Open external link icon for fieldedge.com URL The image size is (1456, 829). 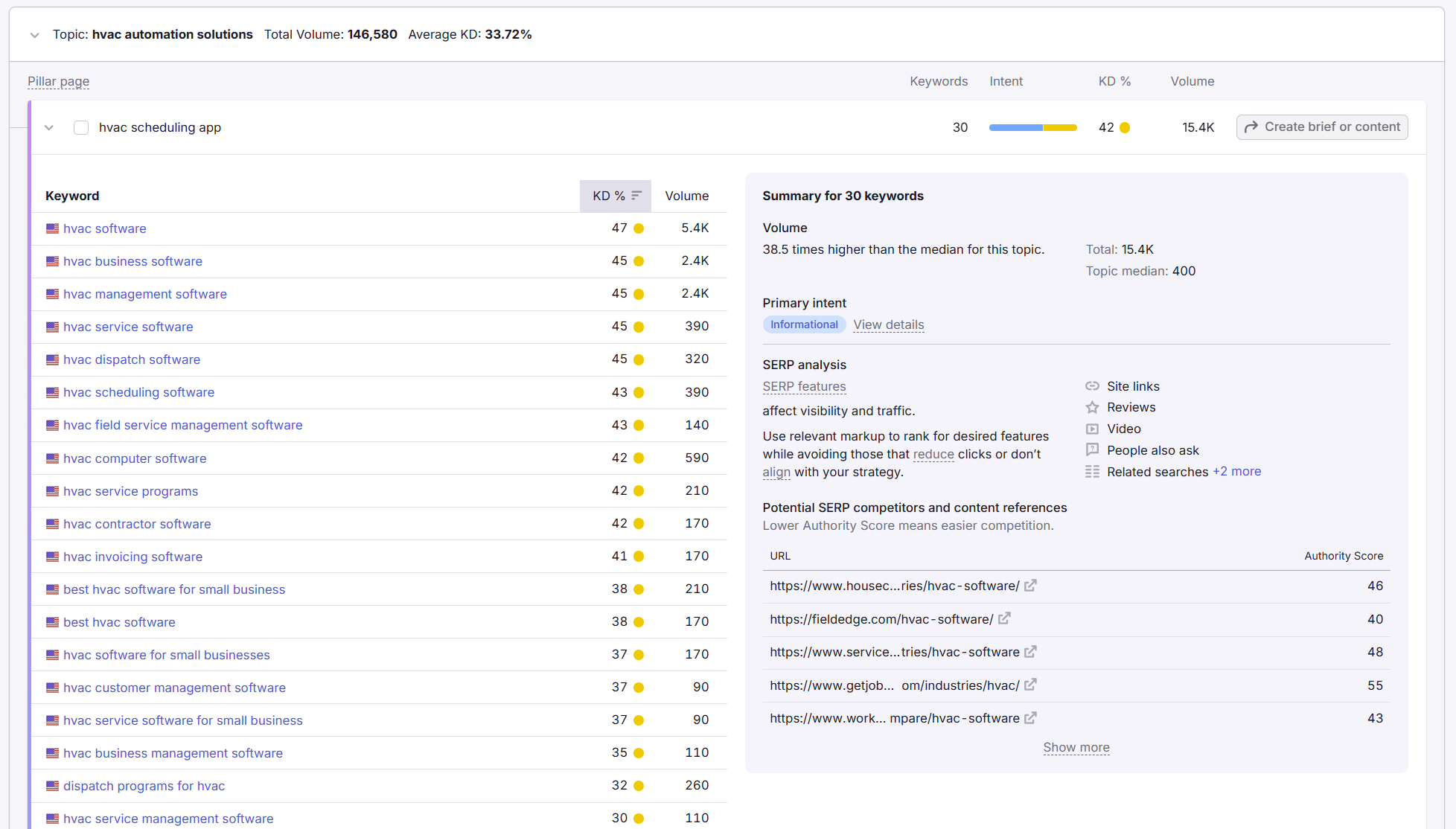(1004, 618)
